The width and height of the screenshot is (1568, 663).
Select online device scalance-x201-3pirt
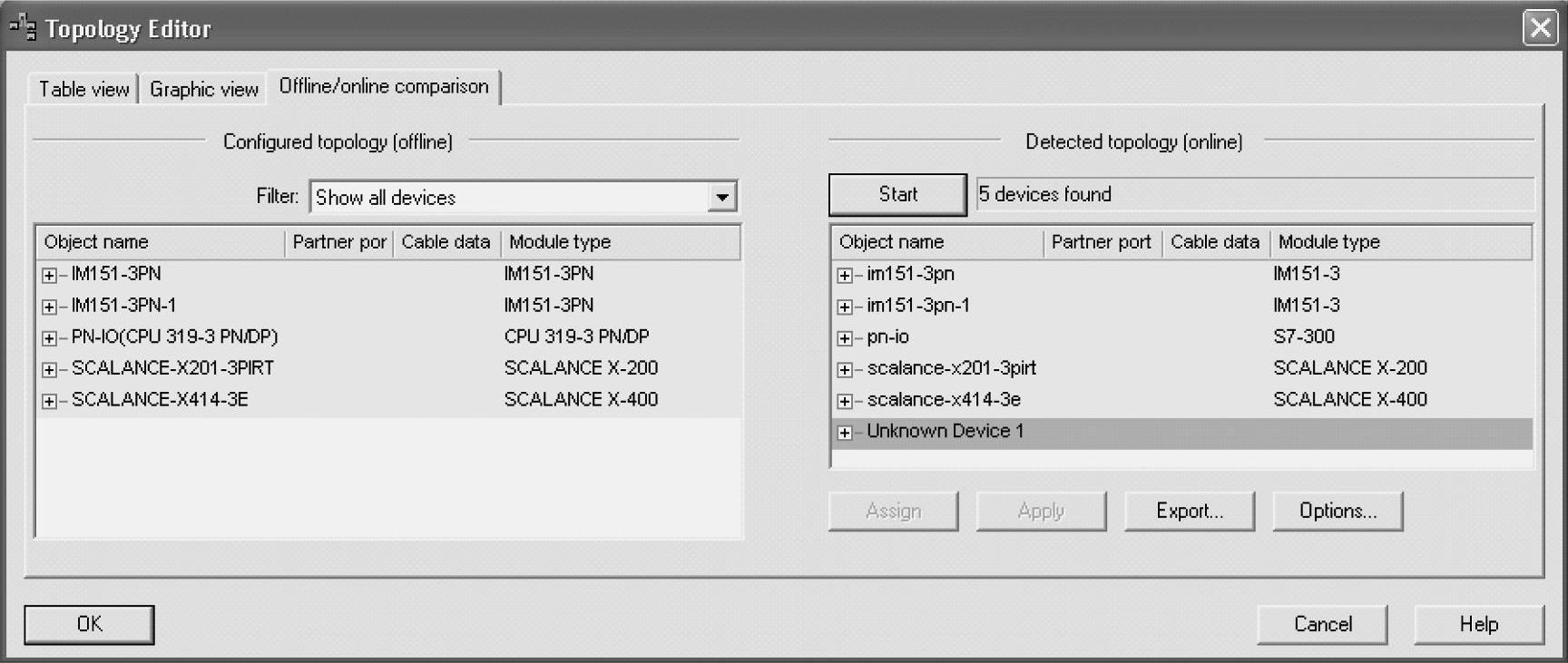pyautogui.click(x=951, y=368)
